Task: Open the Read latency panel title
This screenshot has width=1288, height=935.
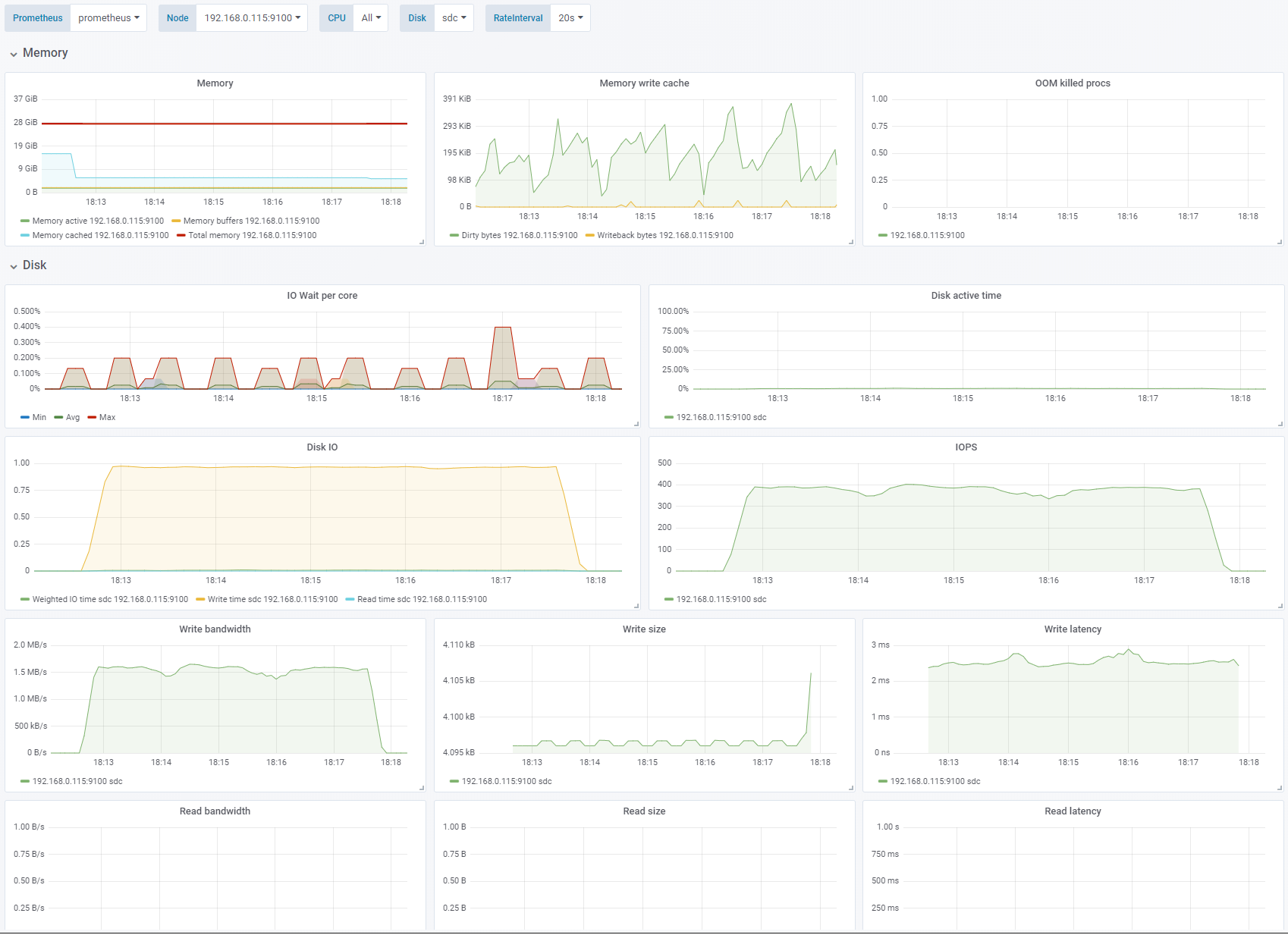Action: click(x=1073, y=811)
